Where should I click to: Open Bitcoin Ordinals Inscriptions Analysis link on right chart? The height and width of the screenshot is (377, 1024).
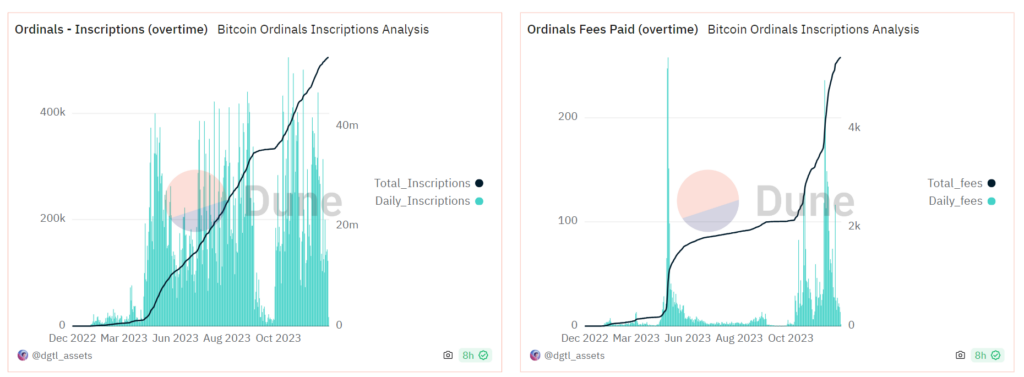[814, 29]
